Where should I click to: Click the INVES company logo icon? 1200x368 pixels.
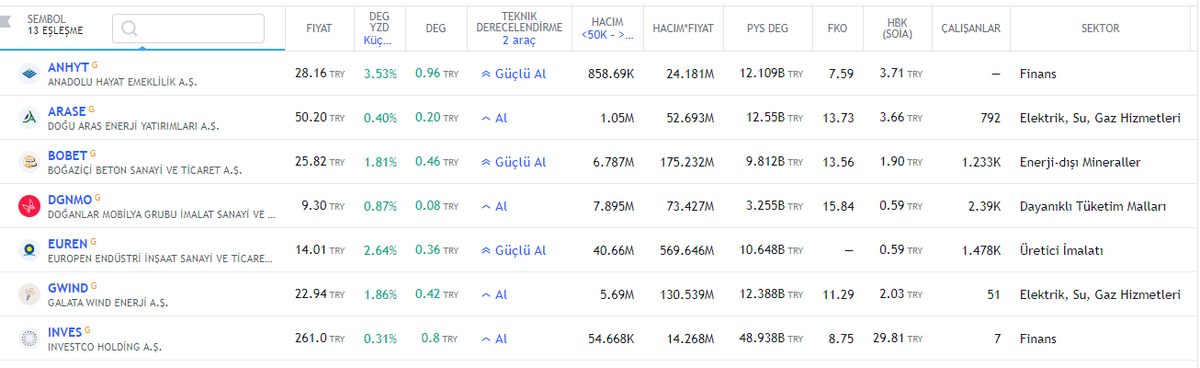pos(29,338)
